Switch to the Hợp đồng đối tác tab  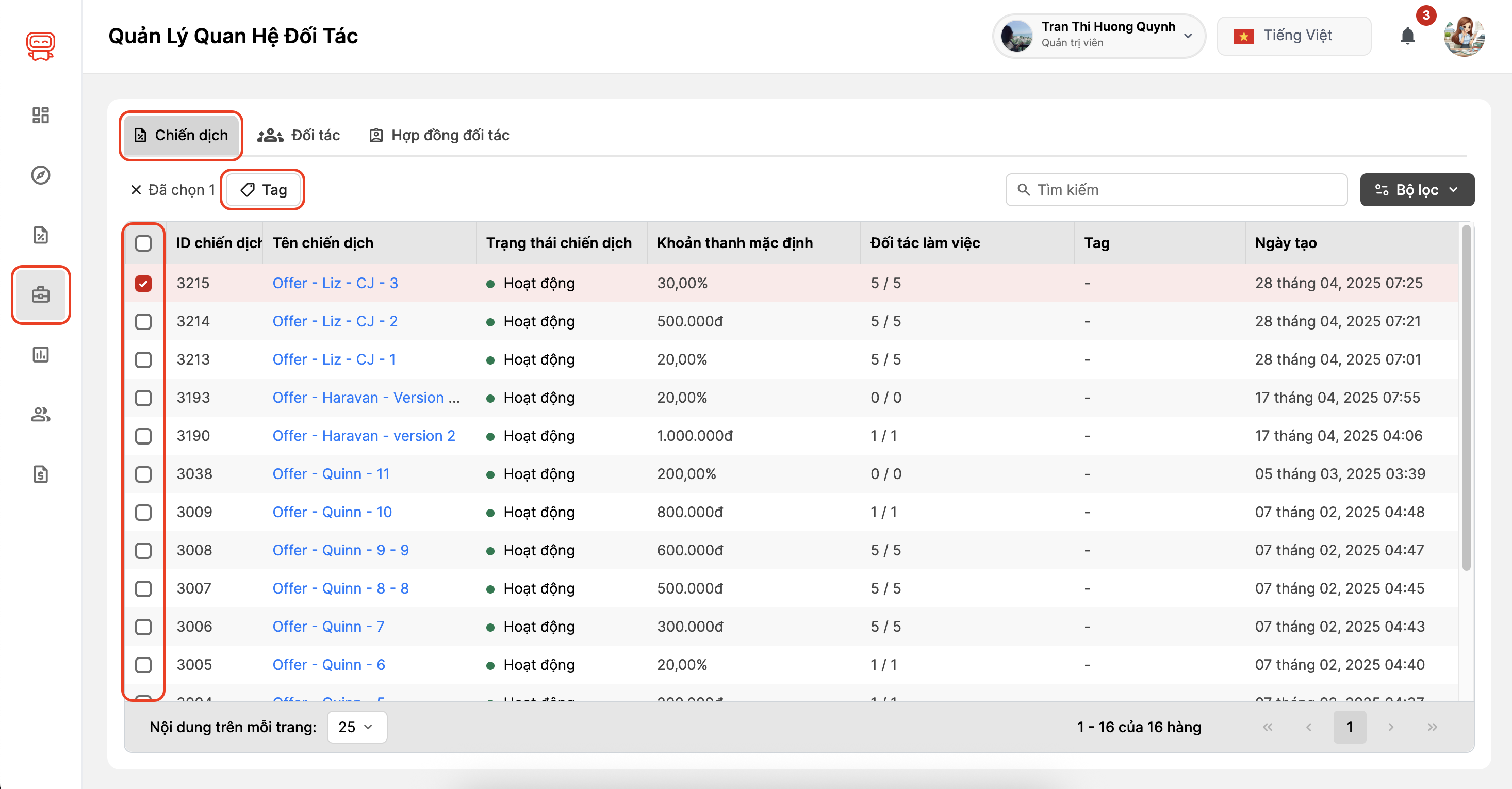point(439,136)
